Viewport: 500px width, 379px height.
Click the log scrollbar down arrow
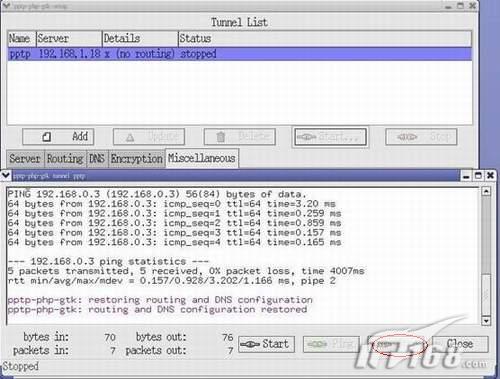[486, 321]
